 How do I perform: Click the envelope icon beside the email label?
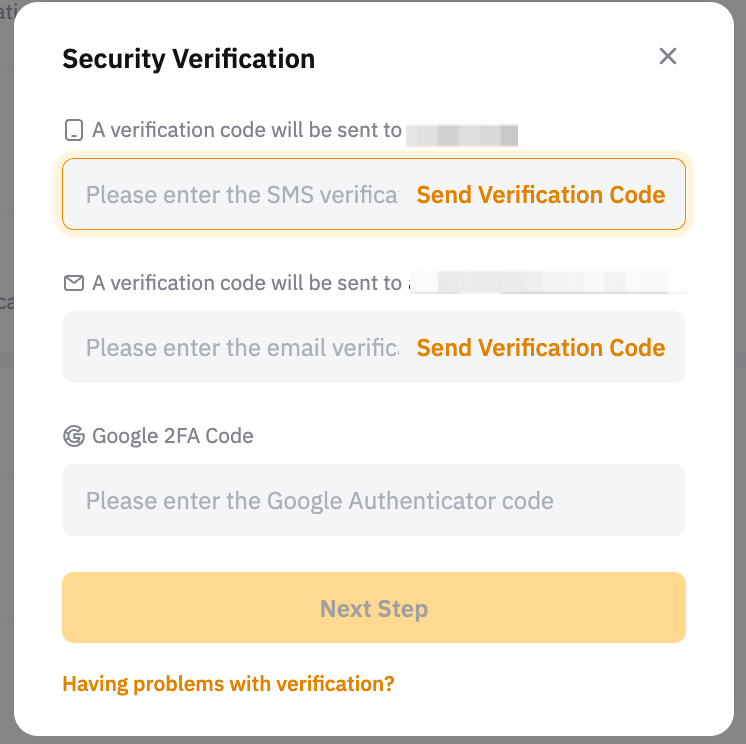[x=73, y=283]
